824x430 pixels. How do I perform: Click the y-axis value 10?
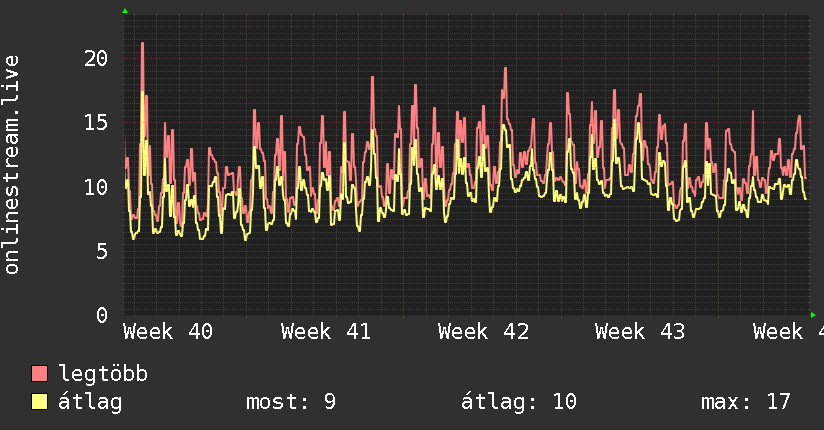point(96,187)
